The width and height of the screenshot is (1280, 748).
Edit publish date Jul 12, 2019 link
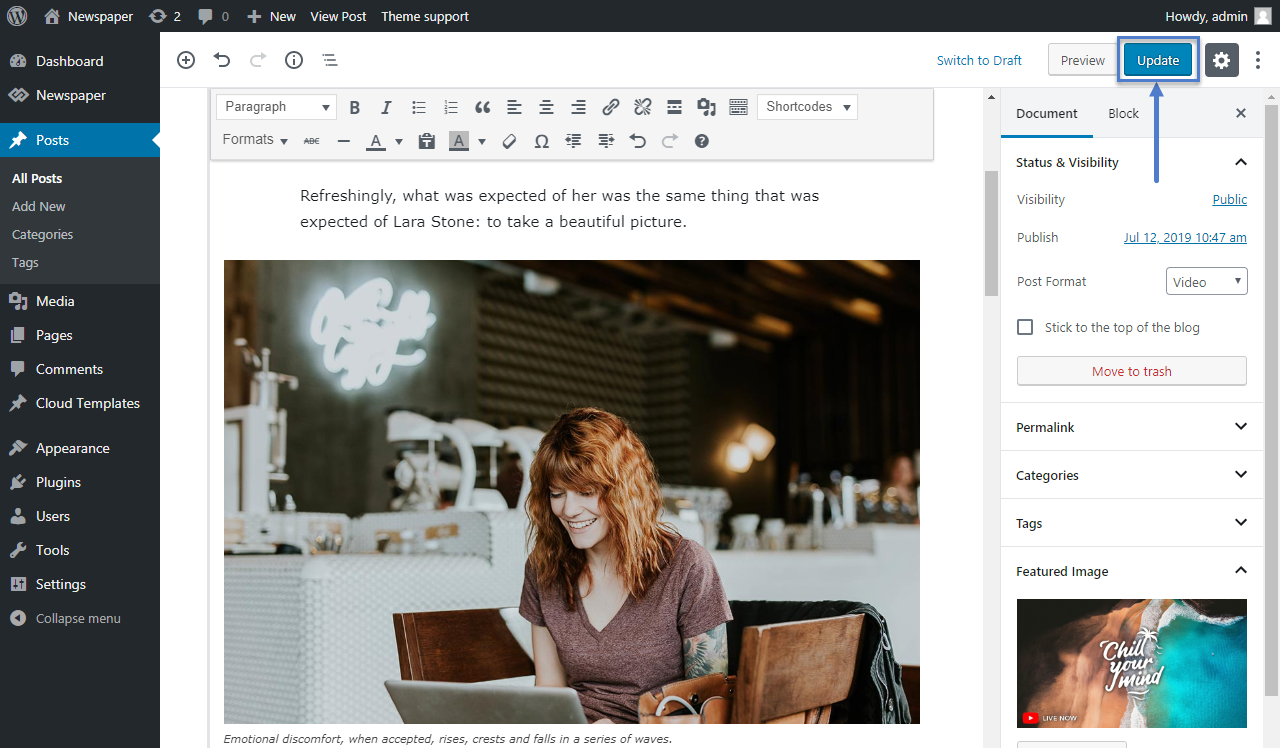[x=1185, y=237]
